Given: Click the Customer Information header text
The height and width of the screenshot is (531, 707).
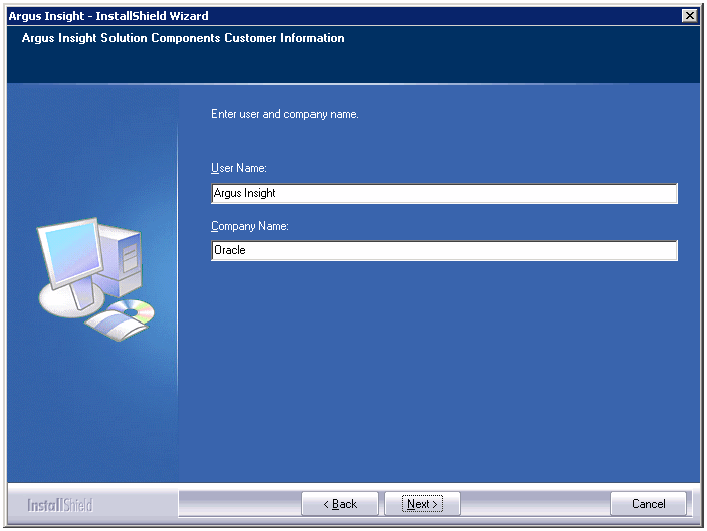Looking at the screenshot, I should [x=183, y=38].
